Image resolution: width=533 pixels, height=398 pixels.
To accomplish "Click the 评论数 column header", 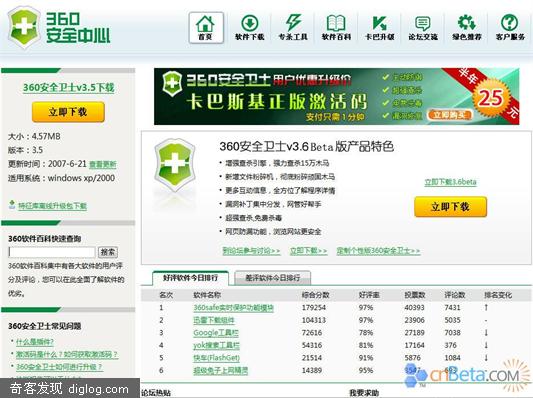I will tap(454, 295).
